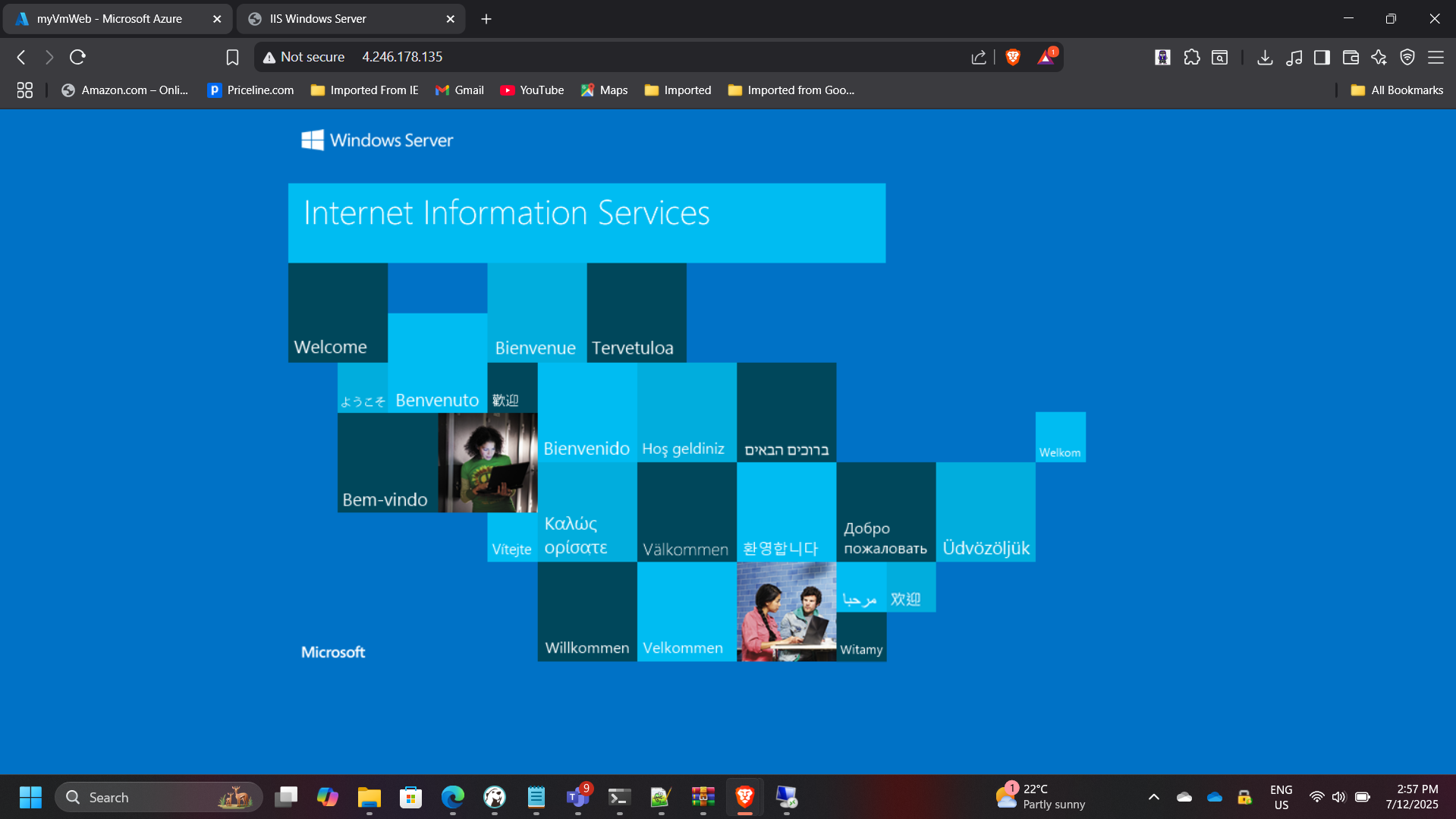Switch to the myVmWeb - Microsoft Azure tab
The width and height of the screenshot is (1456, 819).
[109, 19]
